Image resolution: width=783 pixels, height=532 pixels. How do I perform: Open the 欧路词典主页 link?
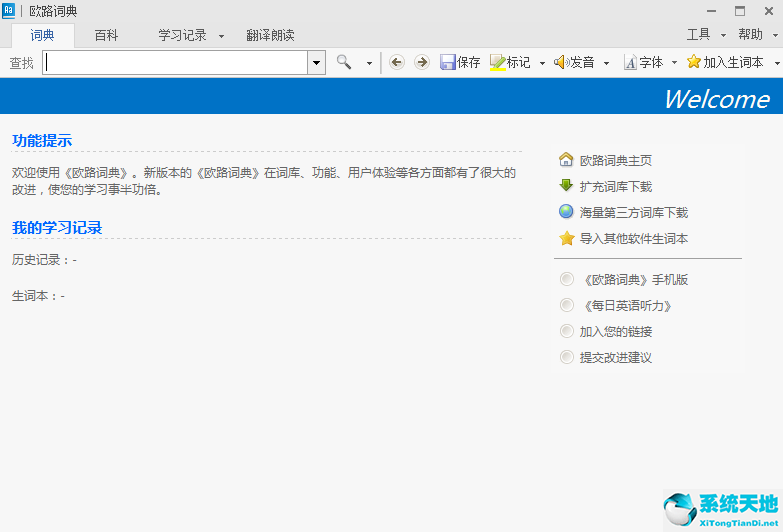[x=616, y=160]
